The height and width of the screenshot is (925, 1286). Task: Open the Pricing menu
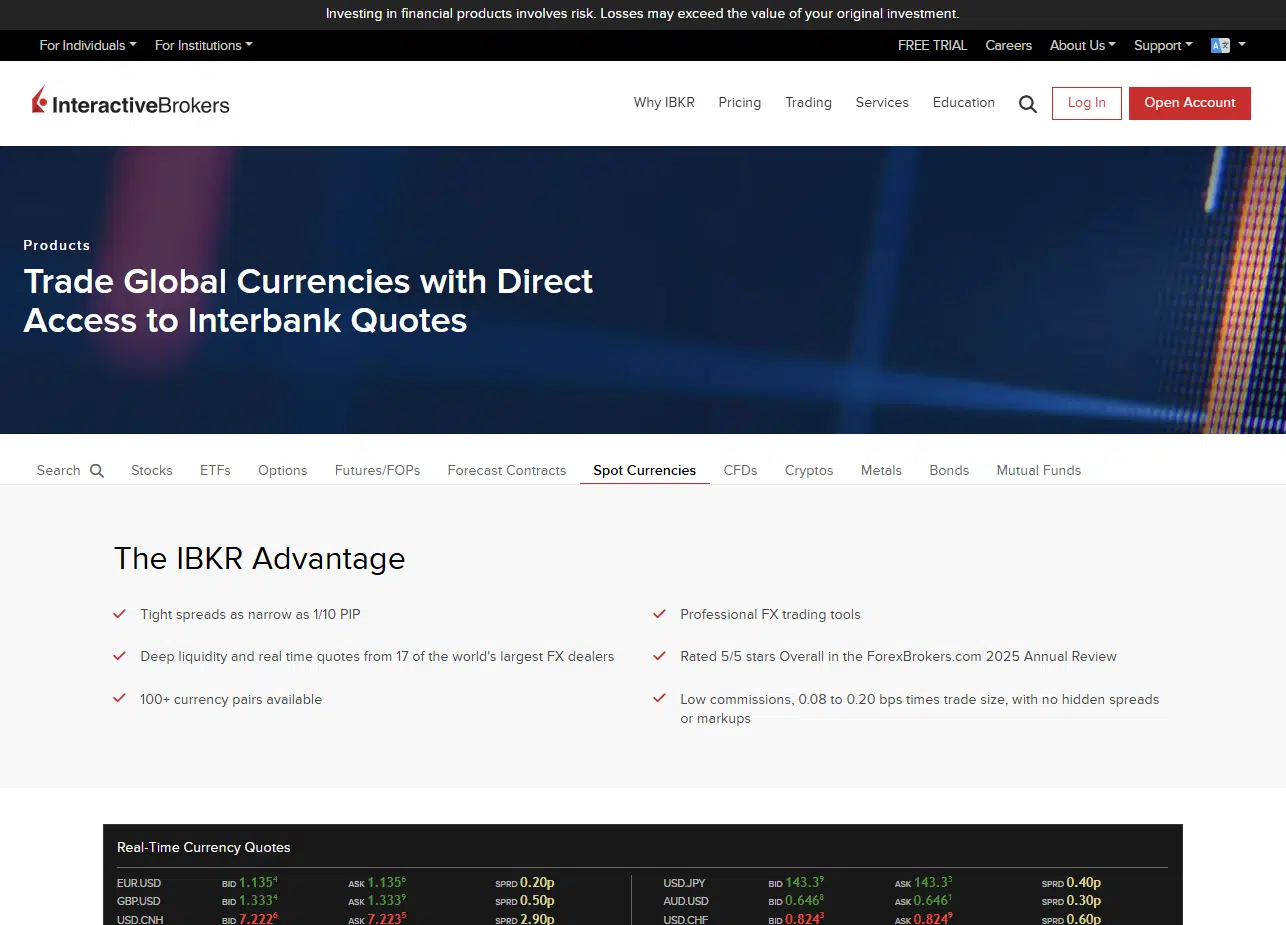click(x=740, y=102)
